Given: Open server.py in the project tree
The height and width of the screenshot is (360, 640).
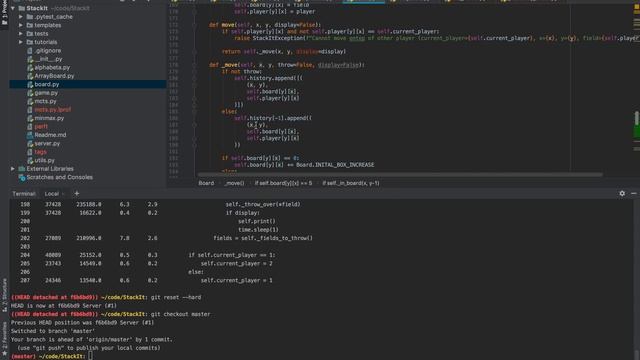Looking at the screenshot, I should click(x=47, y=144).
